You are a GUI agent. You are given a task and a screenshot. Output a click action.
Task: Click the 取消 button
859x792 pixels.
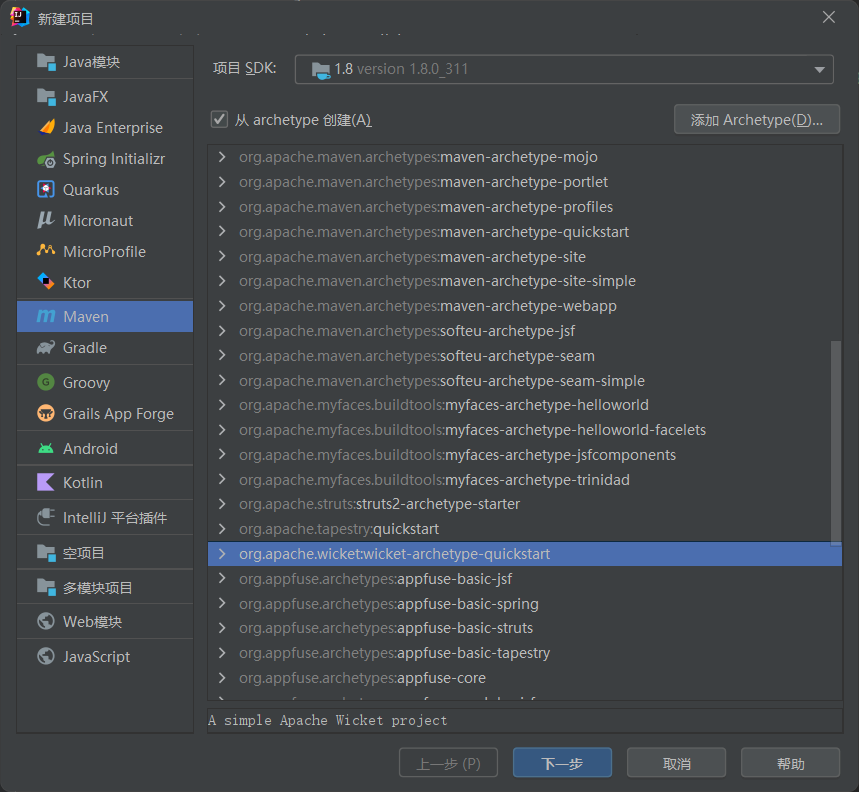677,763
